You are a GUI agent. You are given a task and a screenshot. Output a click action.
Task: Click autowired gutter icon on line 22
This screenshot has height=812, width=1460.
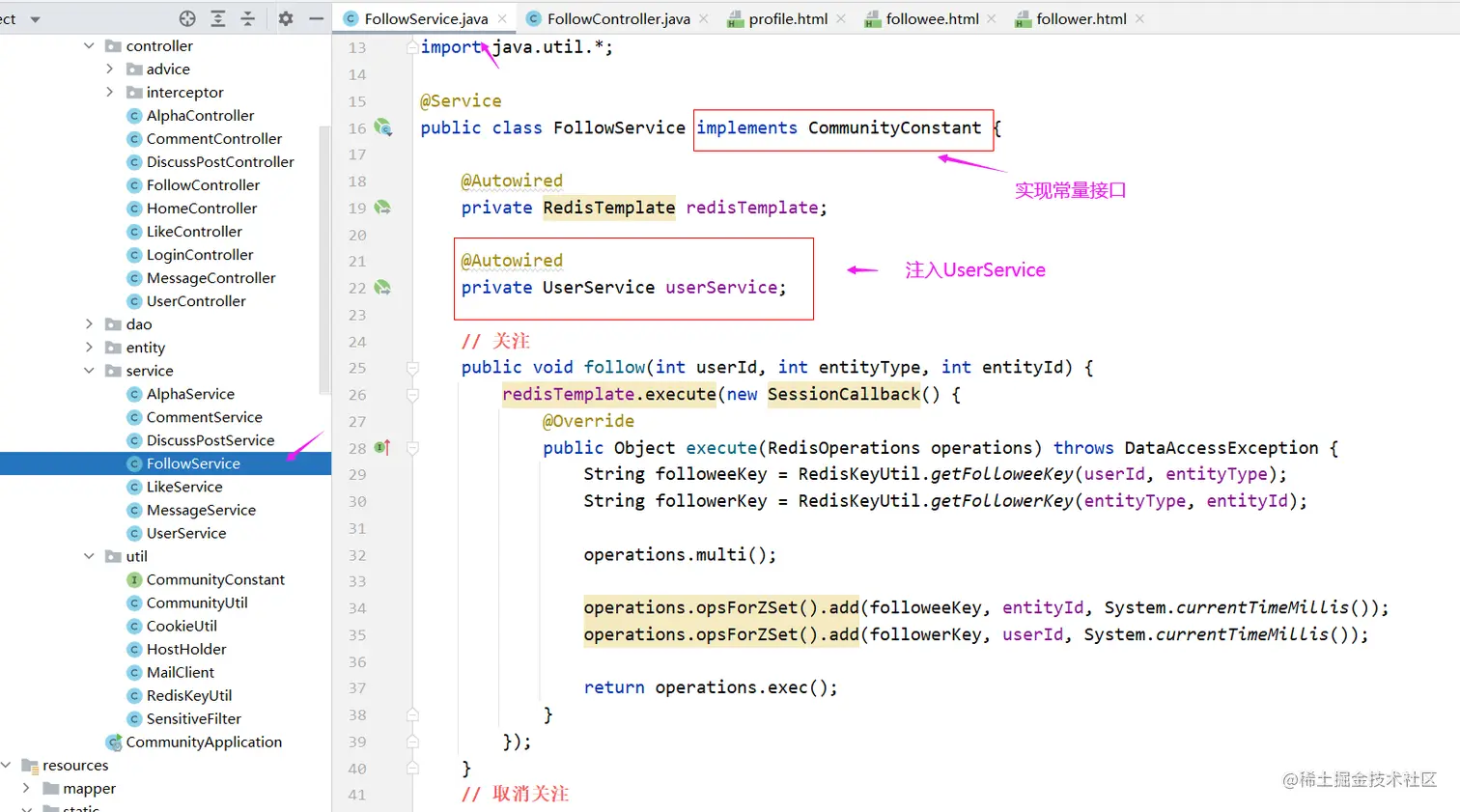tap(383, 288)
